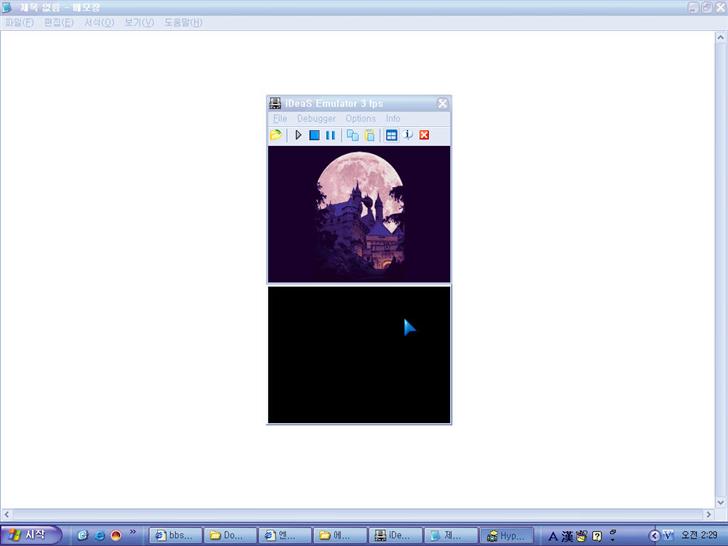
Task: Click the IME 漢 hanja conversion icon
Action: pyautogui.click(x=566, y=537)
